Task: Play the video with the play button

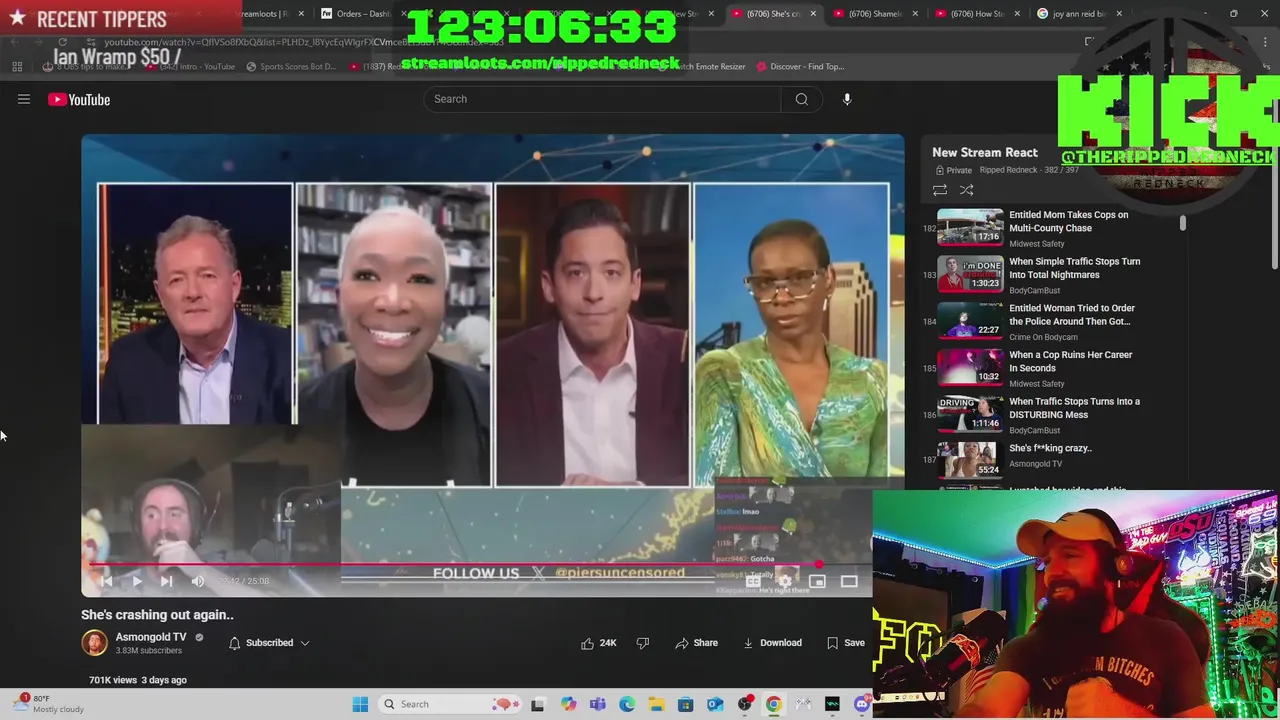Action: [x=137, y=581]
